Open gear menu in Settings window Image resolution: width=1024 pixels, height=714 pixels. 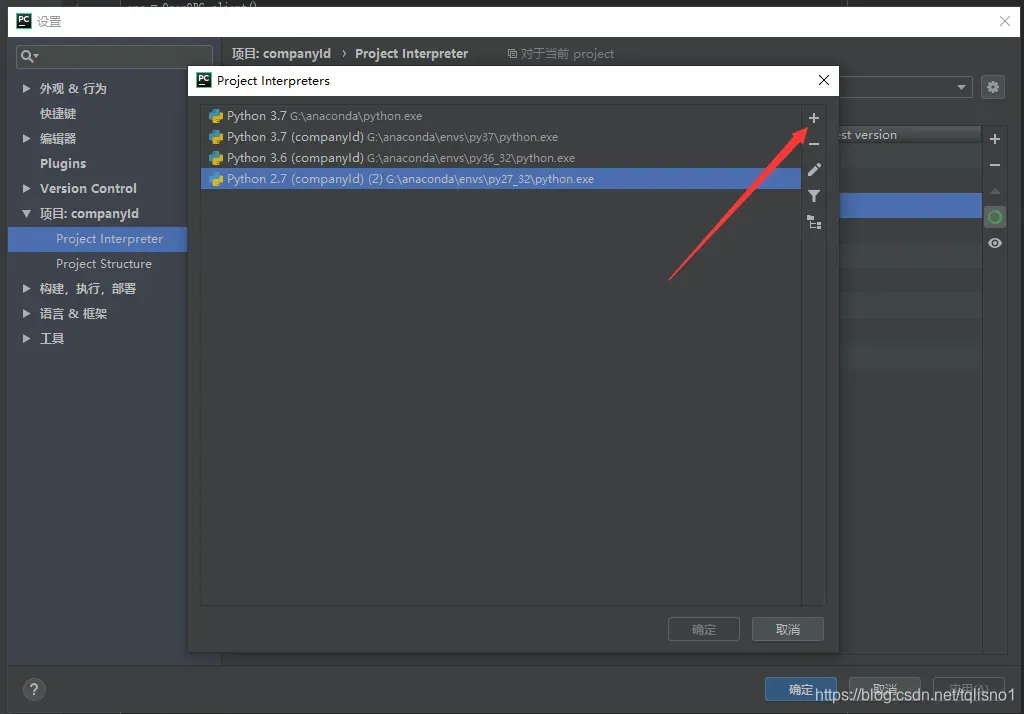pyautogui.click(x=993, y=87)
